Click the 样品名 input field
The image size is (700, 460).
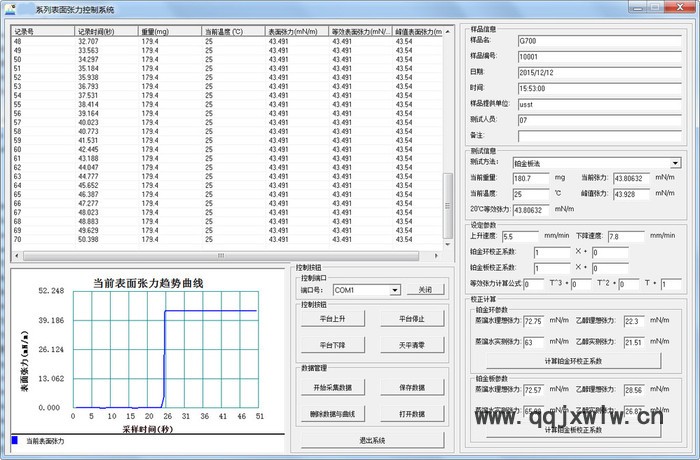coord(599,41)
